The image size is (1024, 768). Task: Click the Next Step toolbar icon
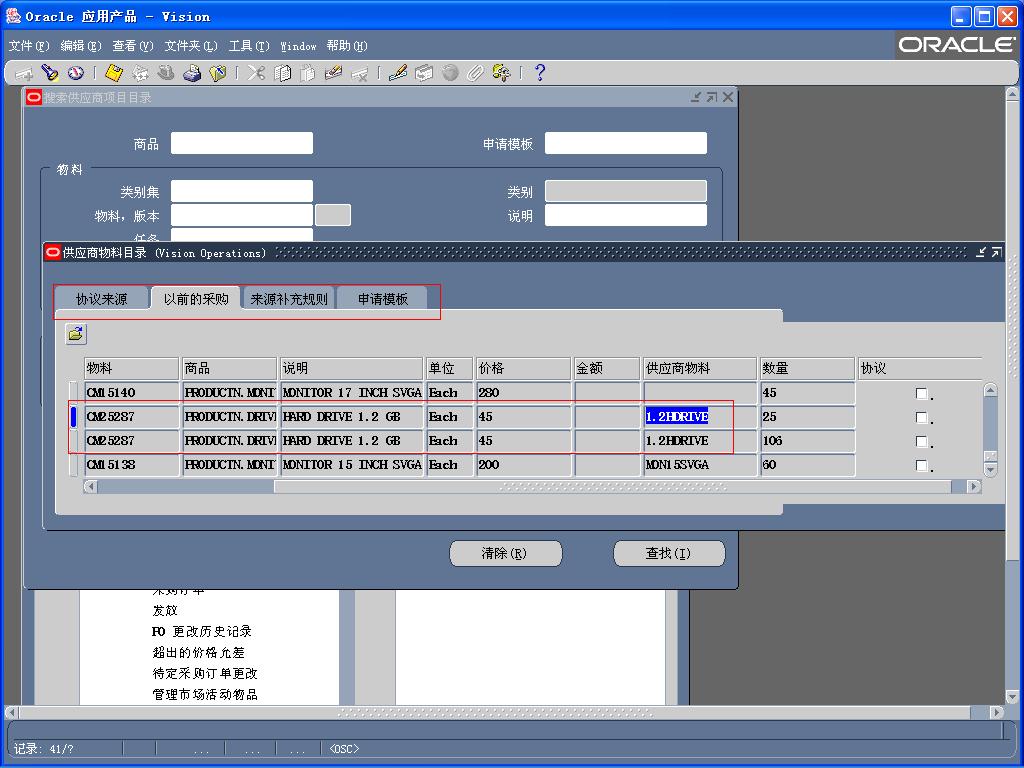click(x=140, y=73)
